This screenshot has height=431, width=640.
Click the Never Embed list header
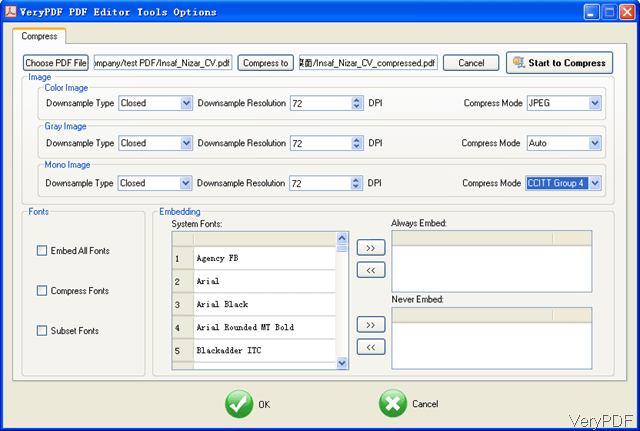pyautogui.click(x=491, y=315)
